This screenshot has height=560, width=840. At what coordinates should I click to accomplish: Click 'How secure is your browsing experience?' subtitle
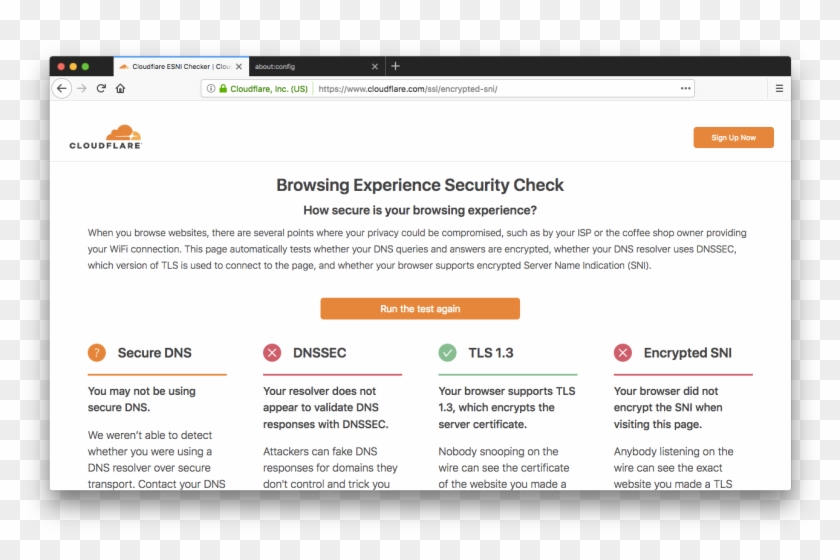(420, 210)
